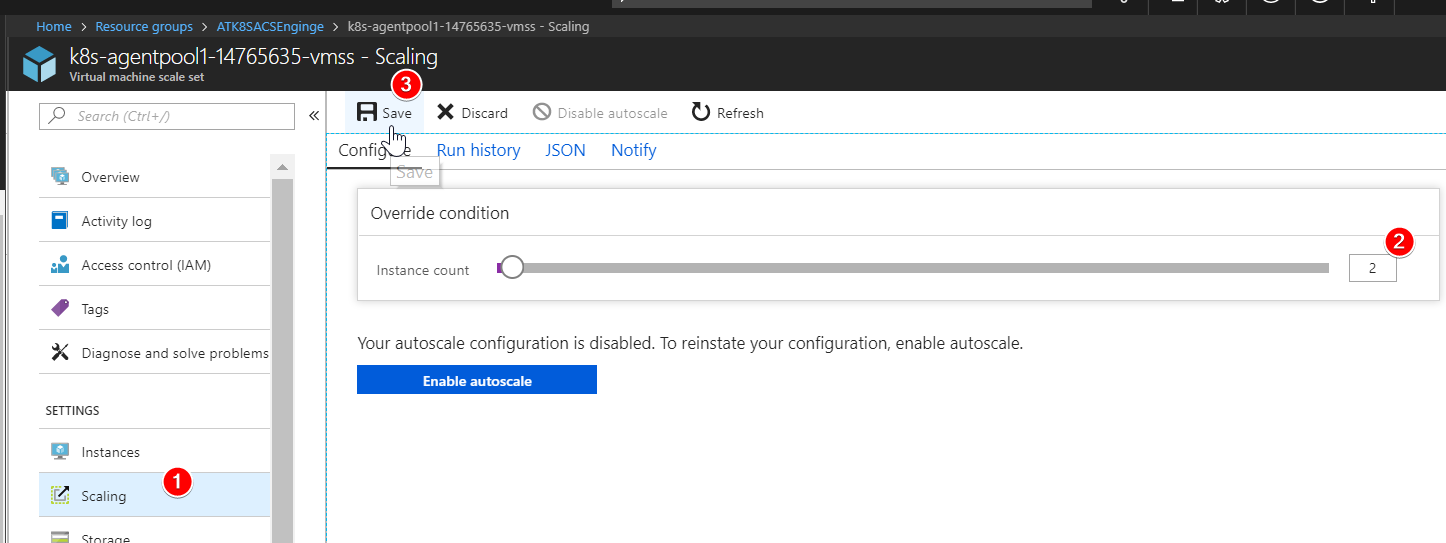Screen dimensions: 1446x543
Task: Click the k8s-agentpool1-14765635-vmss - Scaling title
Action: click(253, 57)
